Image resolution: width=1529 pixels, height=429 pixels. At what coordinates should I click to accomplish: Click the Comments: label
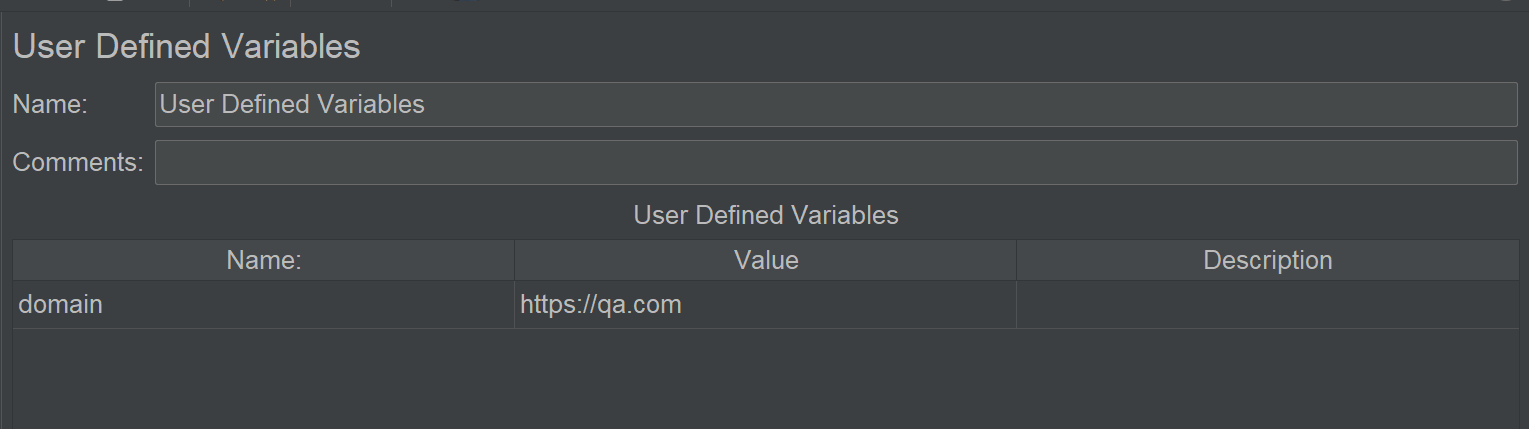point(78,162)
